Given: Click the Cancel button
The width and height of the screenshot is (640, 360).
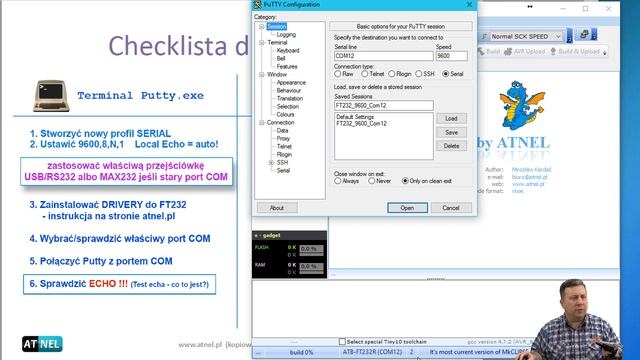Looking at the screenshot, I should [x=451, y=208].
